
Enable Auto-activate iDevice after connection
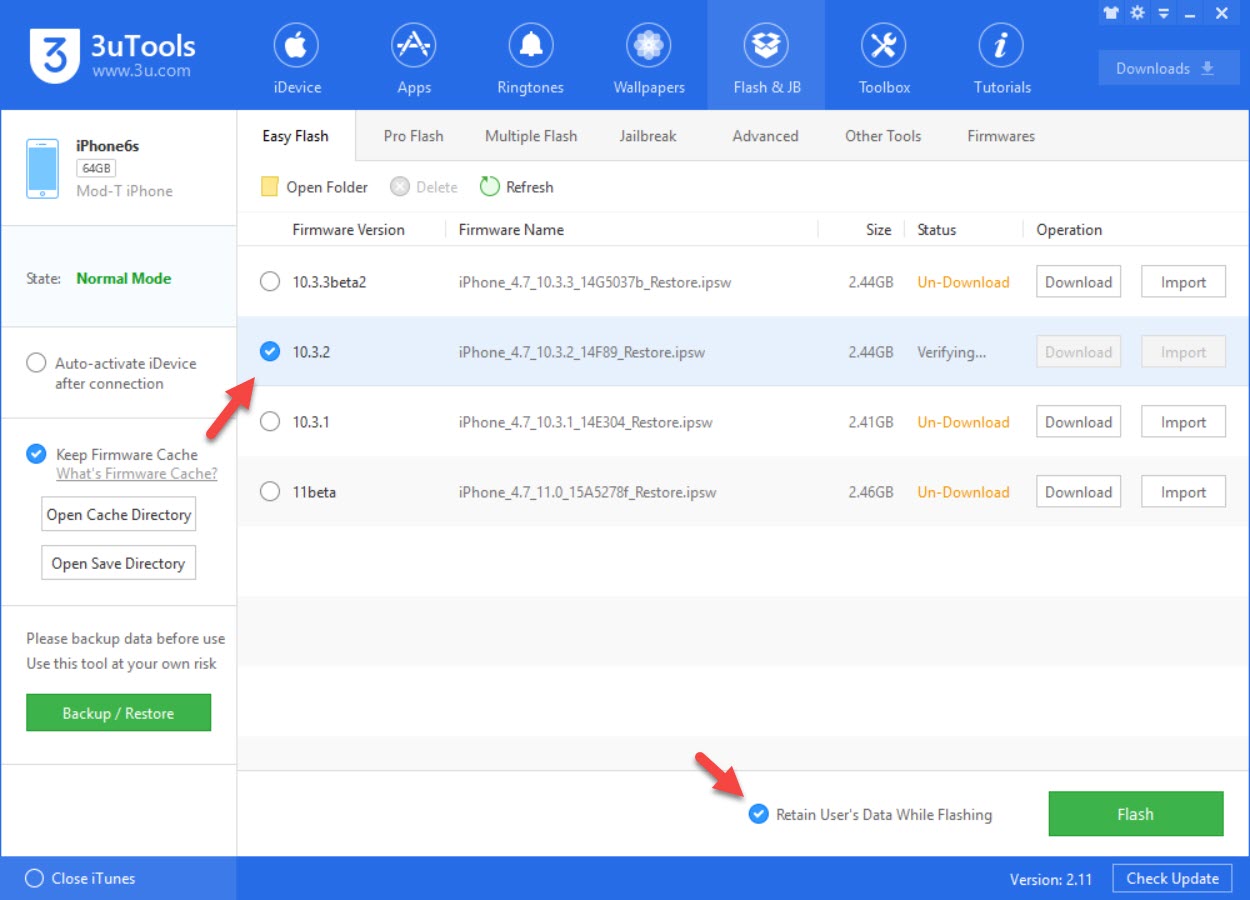[36, 363]
